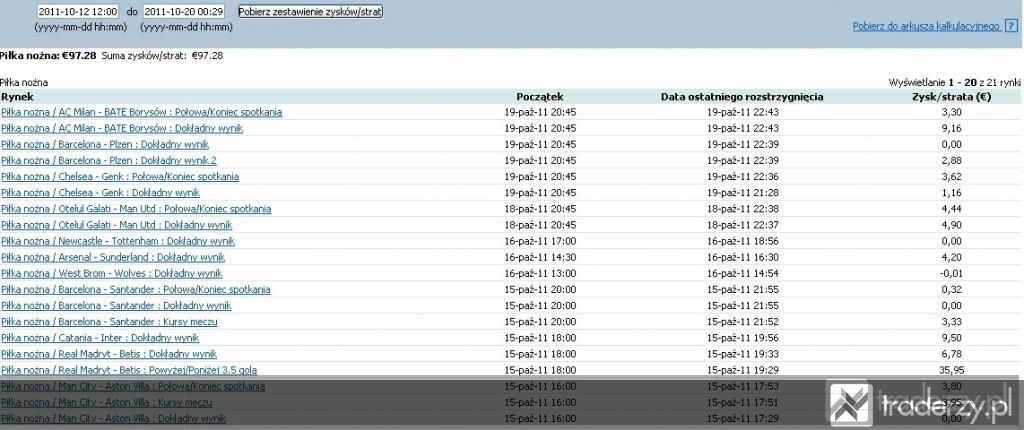1024x430 pixels.
Task: Open Real Madryt - Betis Powyżej/Poniżej 3.5 gola
Action: [129, 370]
